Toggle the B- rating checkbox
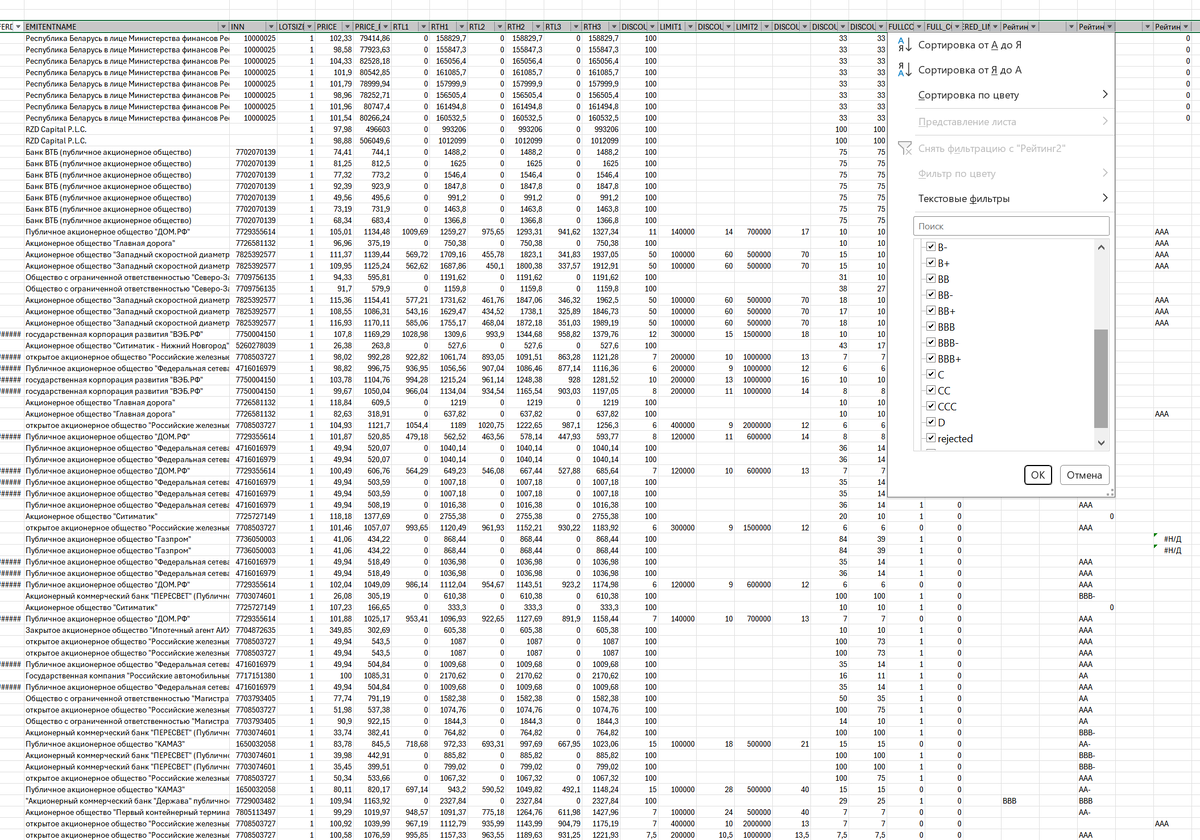This screenshot has height=840, width=1200. pos(931,247)
